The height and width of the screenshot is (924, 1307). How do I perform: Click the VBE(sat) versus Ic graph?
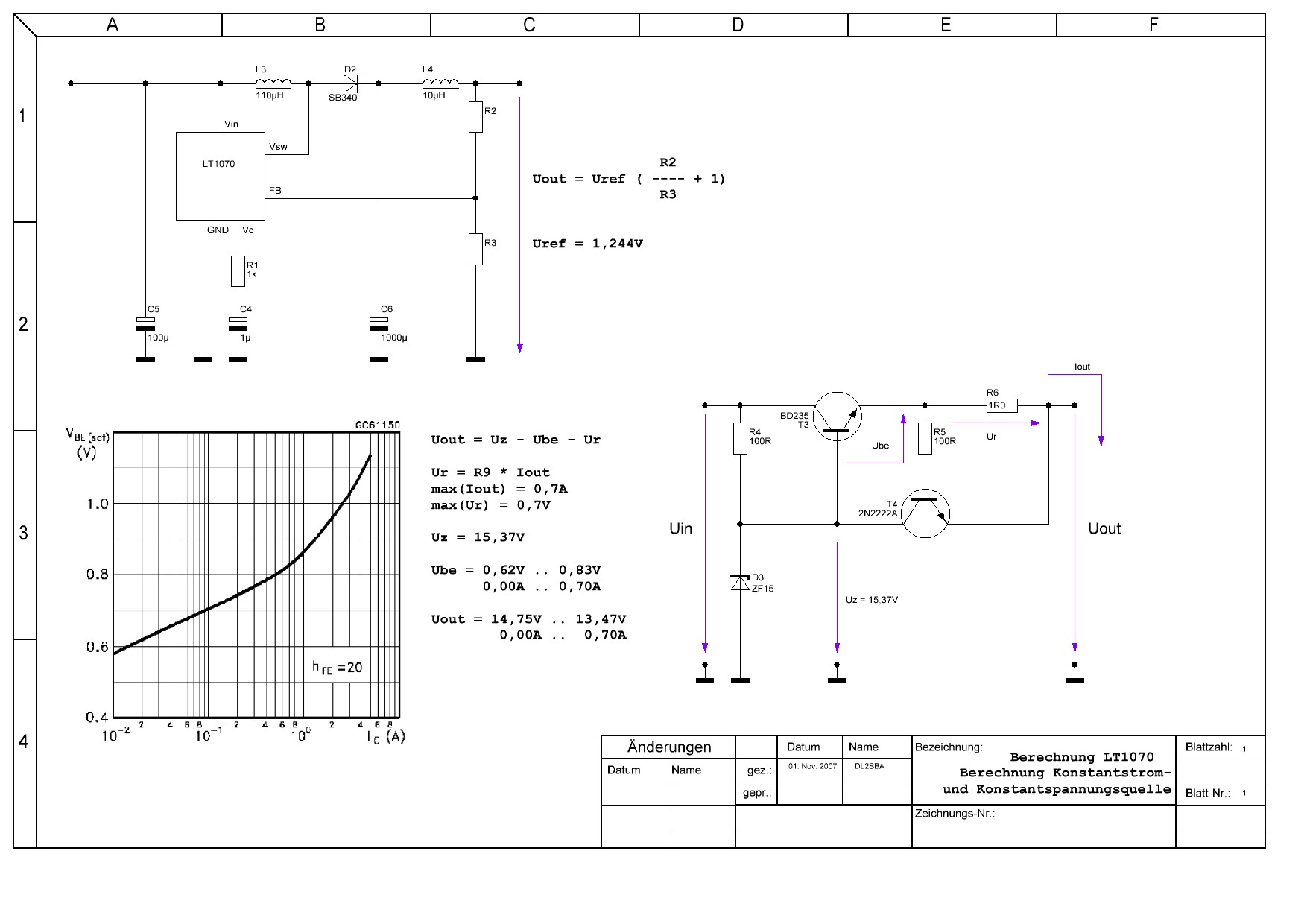256,575
